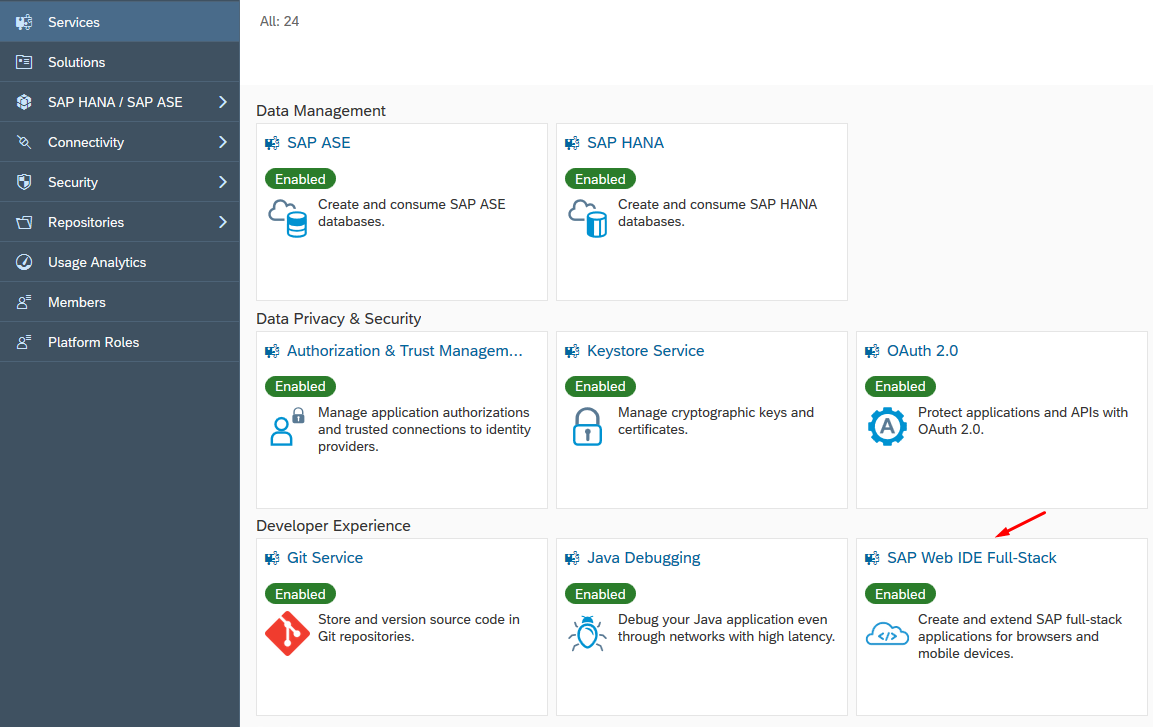Click the red Git Service logo icon
The image size is (1153, 727).
[x=288, y=634]
